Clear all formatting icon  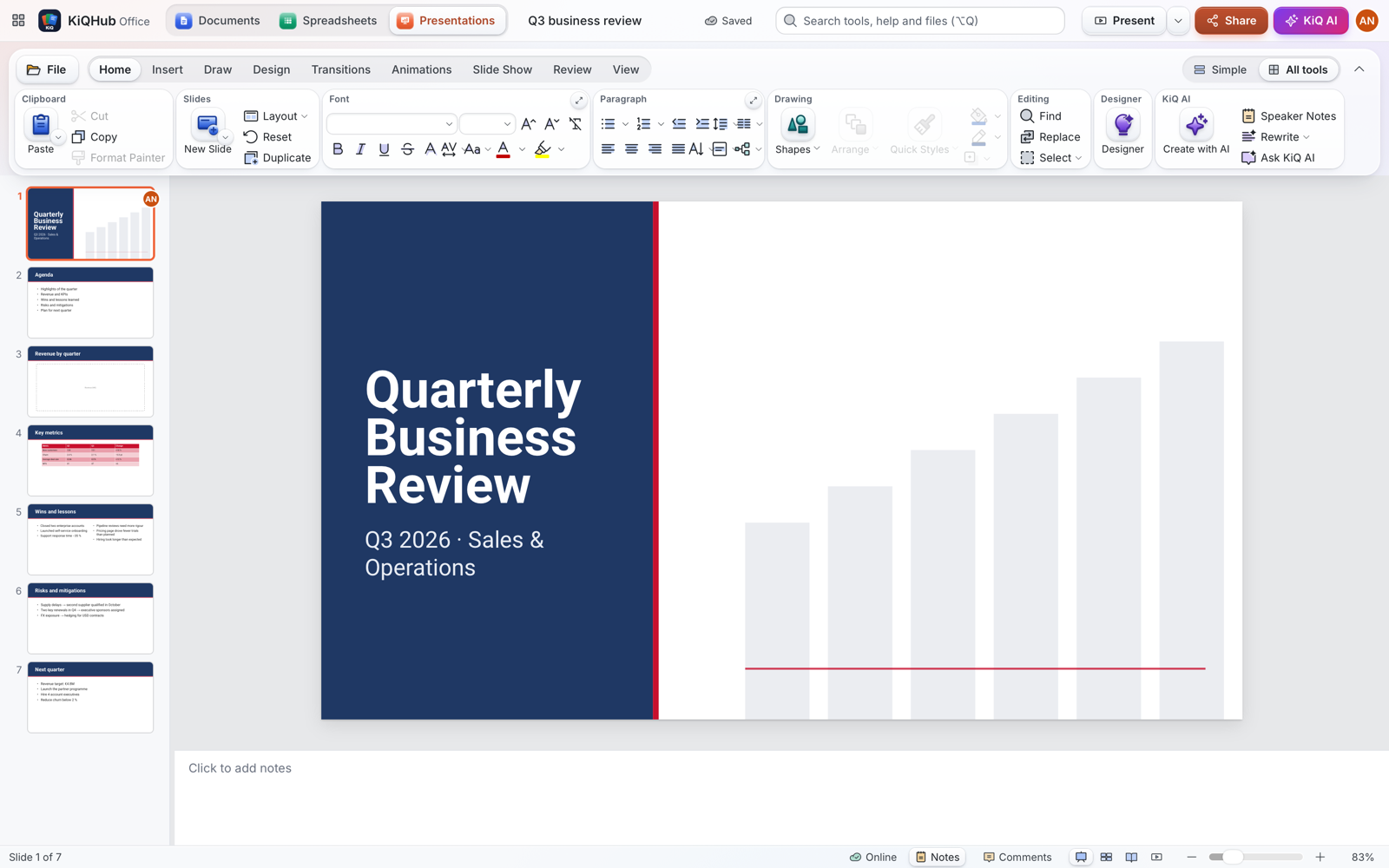pyautogui.click(x=575, y=124)
